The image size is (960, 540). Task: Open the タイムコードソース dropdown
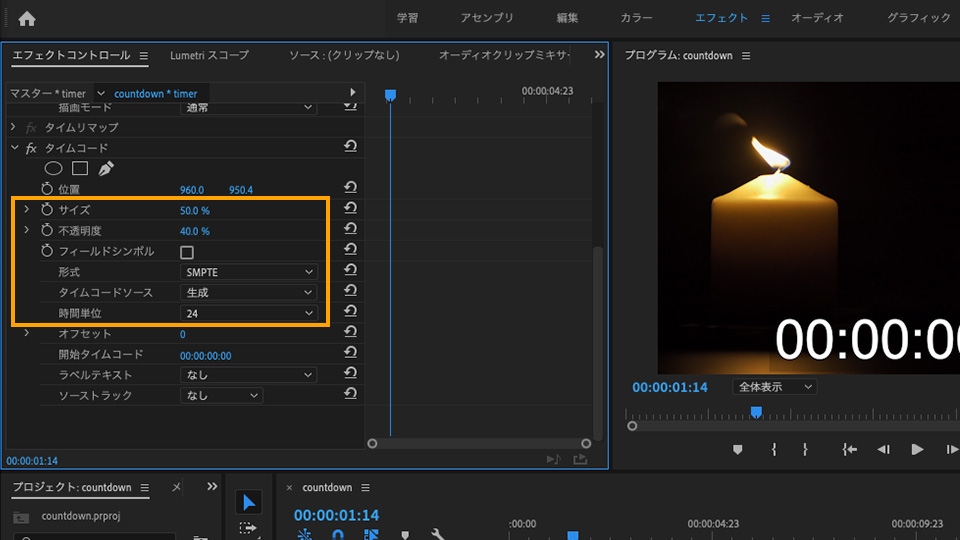click(x=249, y=293)
